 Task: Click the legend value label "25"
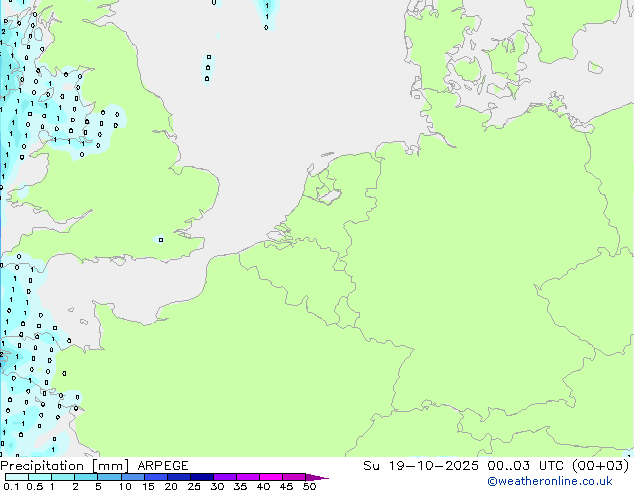(x=194, y=486)
